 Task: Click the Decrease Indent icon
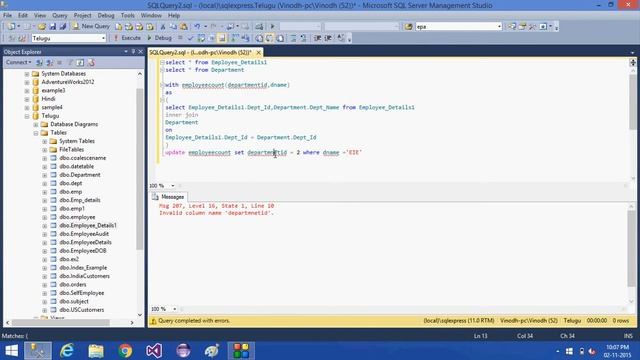(x=318, y=38)
